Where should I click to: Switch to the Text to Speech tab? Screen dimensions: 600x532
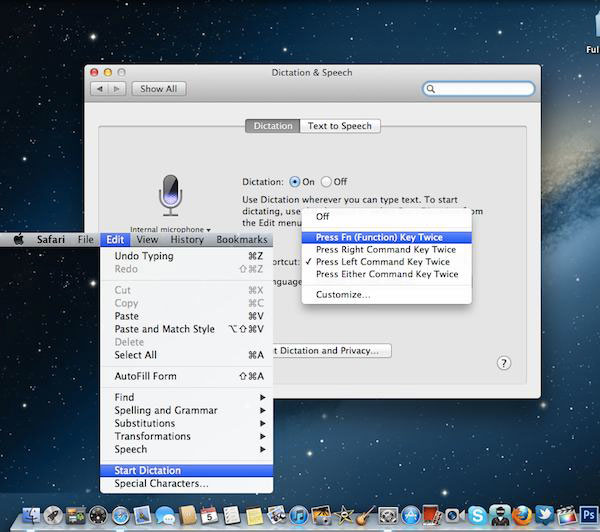tap(340, 126)
